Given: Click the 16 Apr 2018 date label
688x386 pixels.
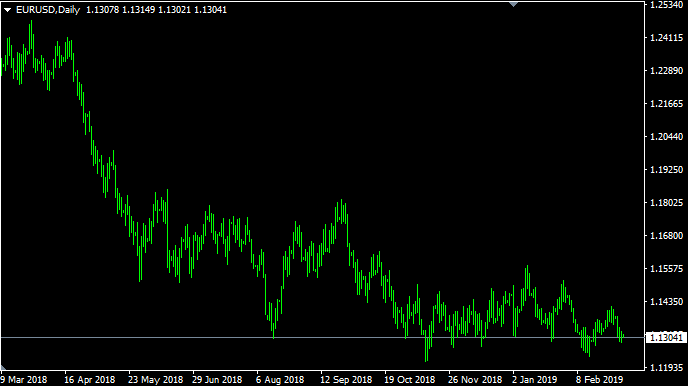Looking at the screenshot, I should (90, 379).
